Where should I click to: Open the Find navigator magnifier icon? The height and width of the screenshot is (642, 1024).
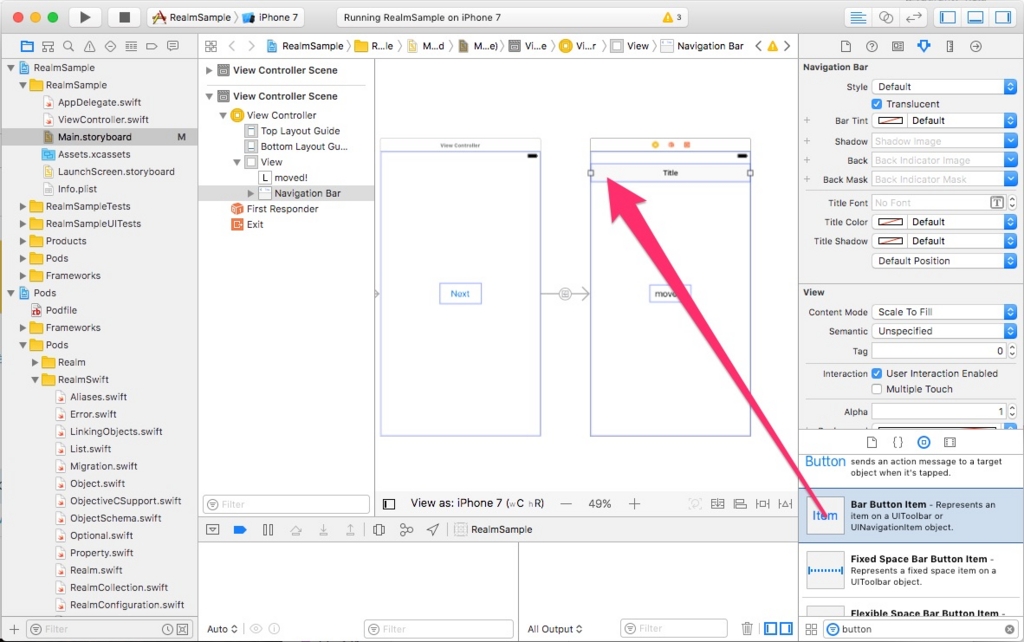pos(69,46)
